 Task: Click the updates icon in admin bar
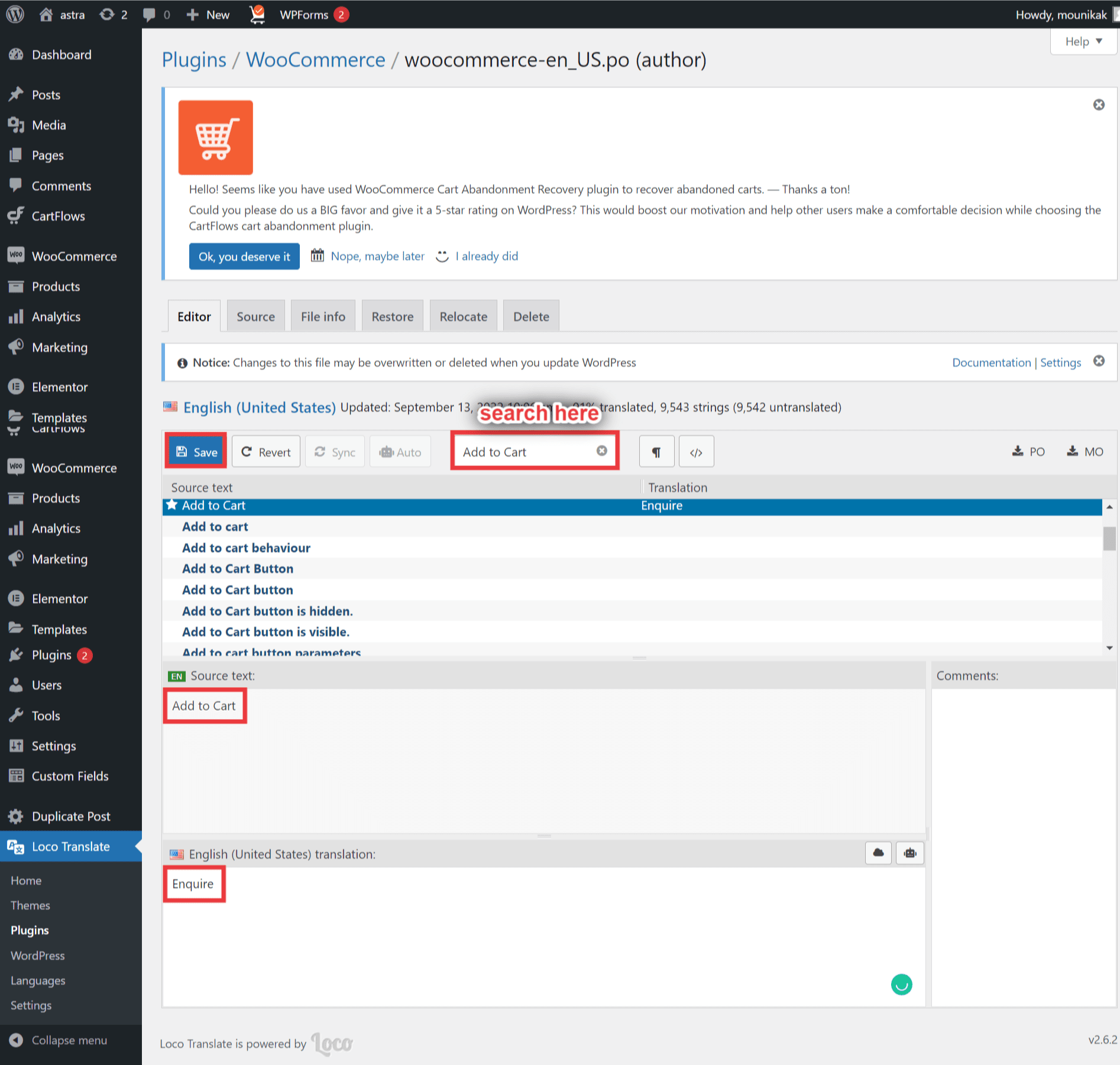[113, 14]
